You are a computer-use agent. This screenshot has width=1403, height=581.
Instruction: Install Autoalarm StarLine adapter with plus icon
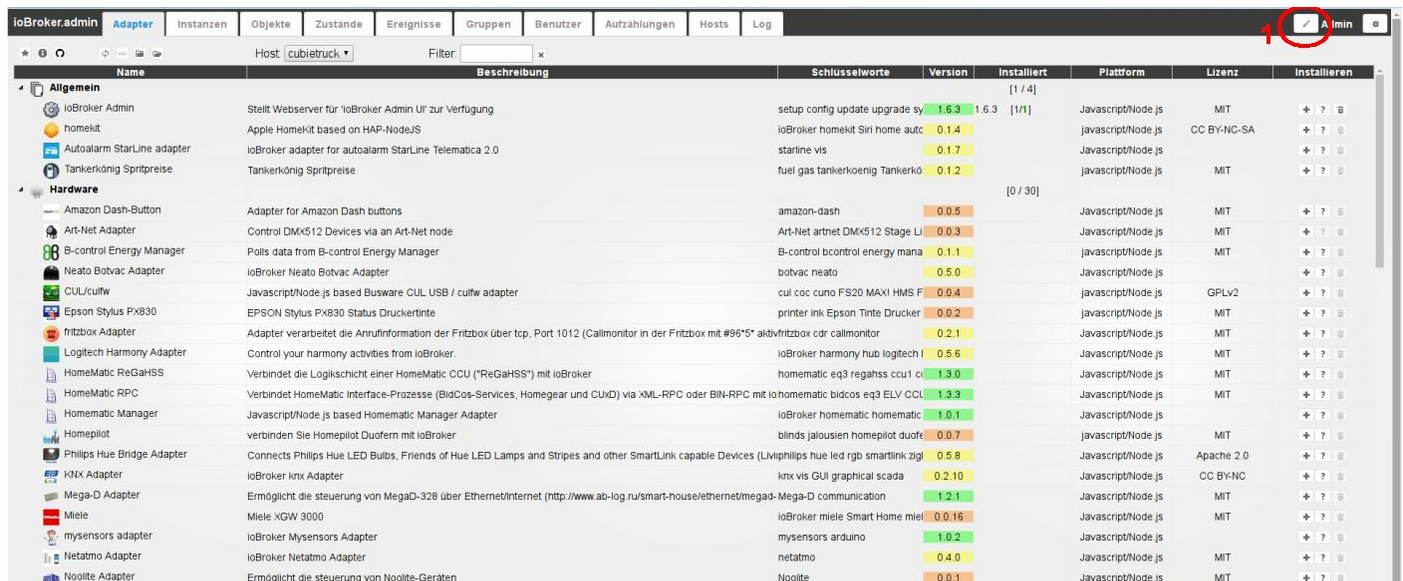pos(1306,150)
